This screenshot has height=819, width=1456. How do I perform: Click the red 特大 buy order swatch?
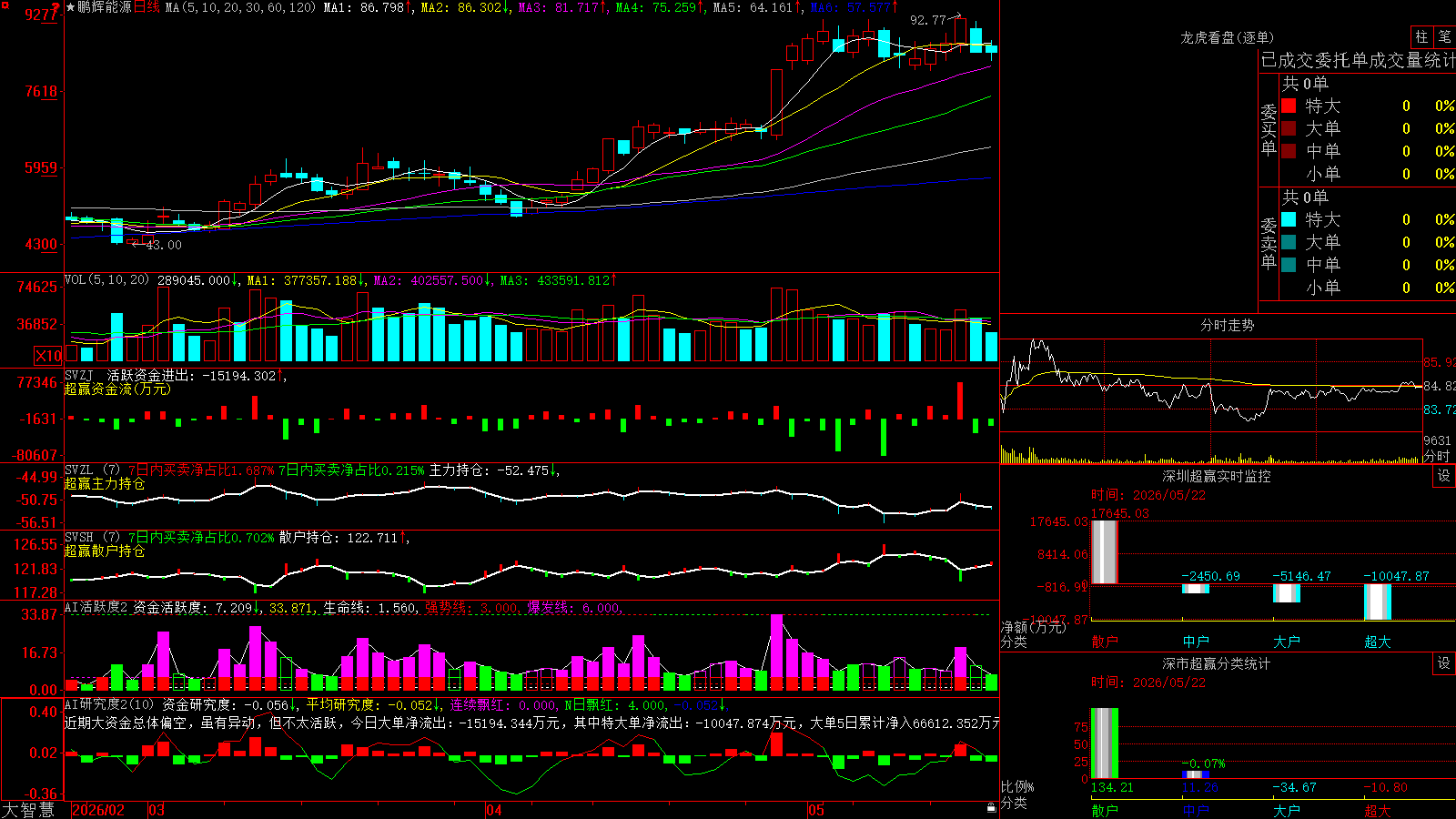(1289, 106)
